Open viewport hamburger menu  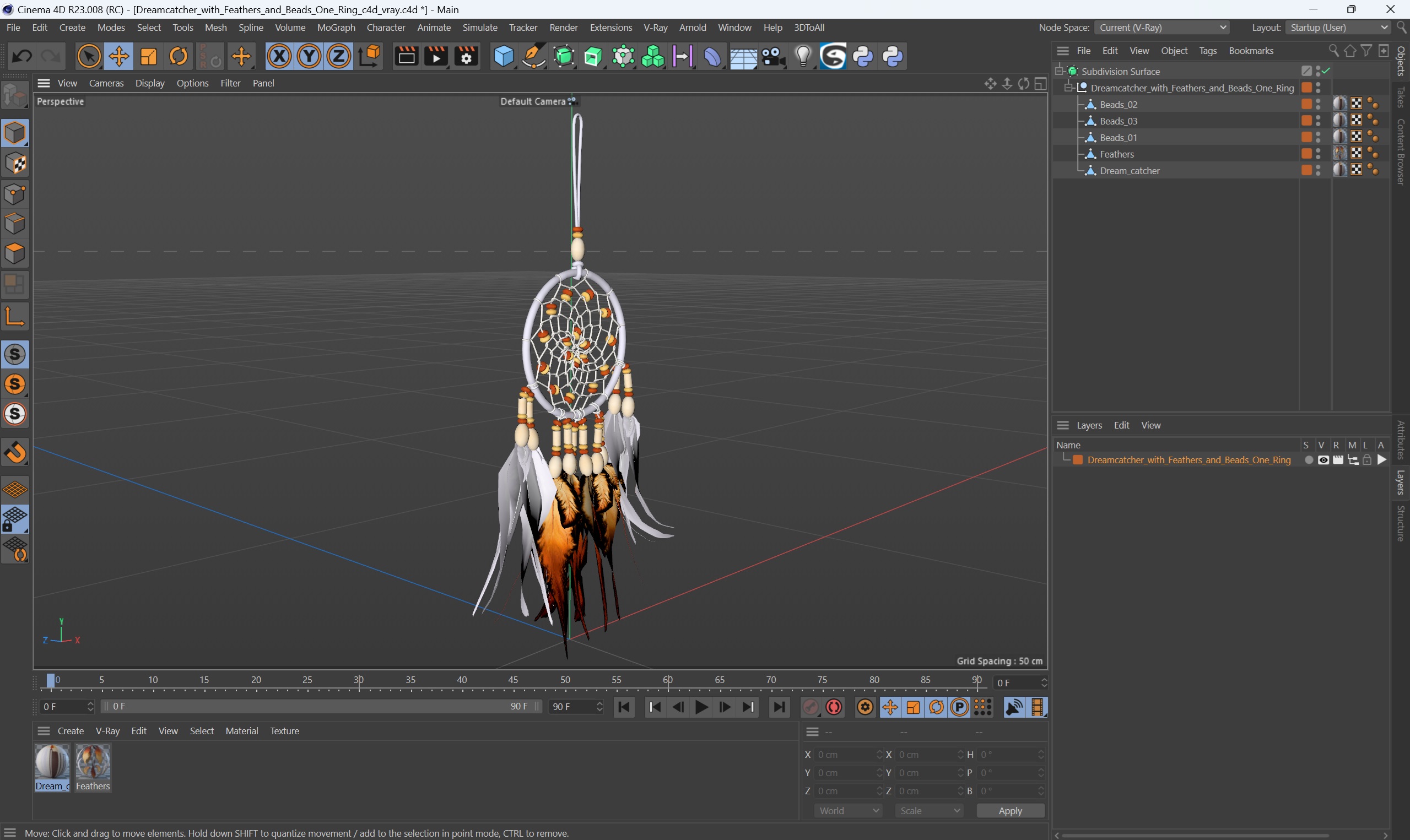click(44, 83)
